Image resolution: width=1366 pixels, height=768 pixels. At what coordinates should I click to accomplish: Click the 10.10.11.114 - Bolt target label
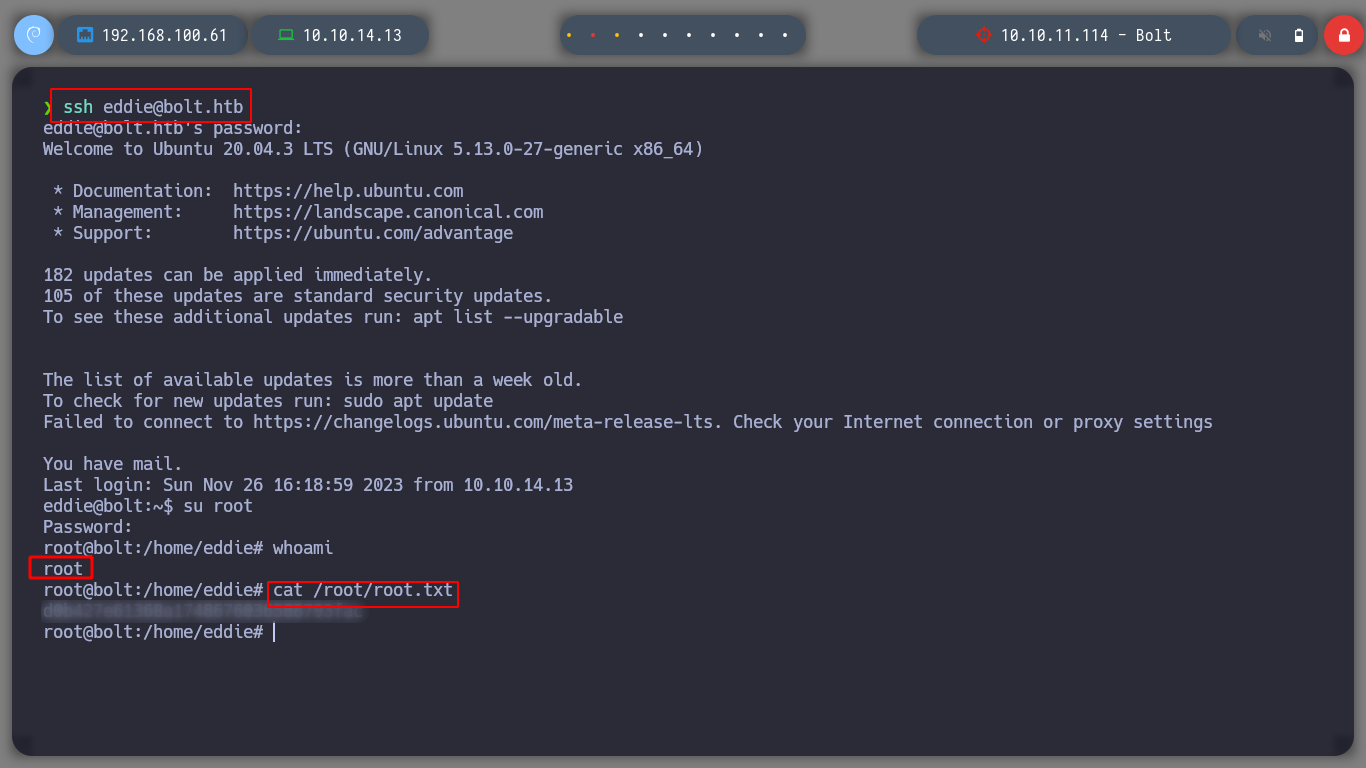(1086, 35)
